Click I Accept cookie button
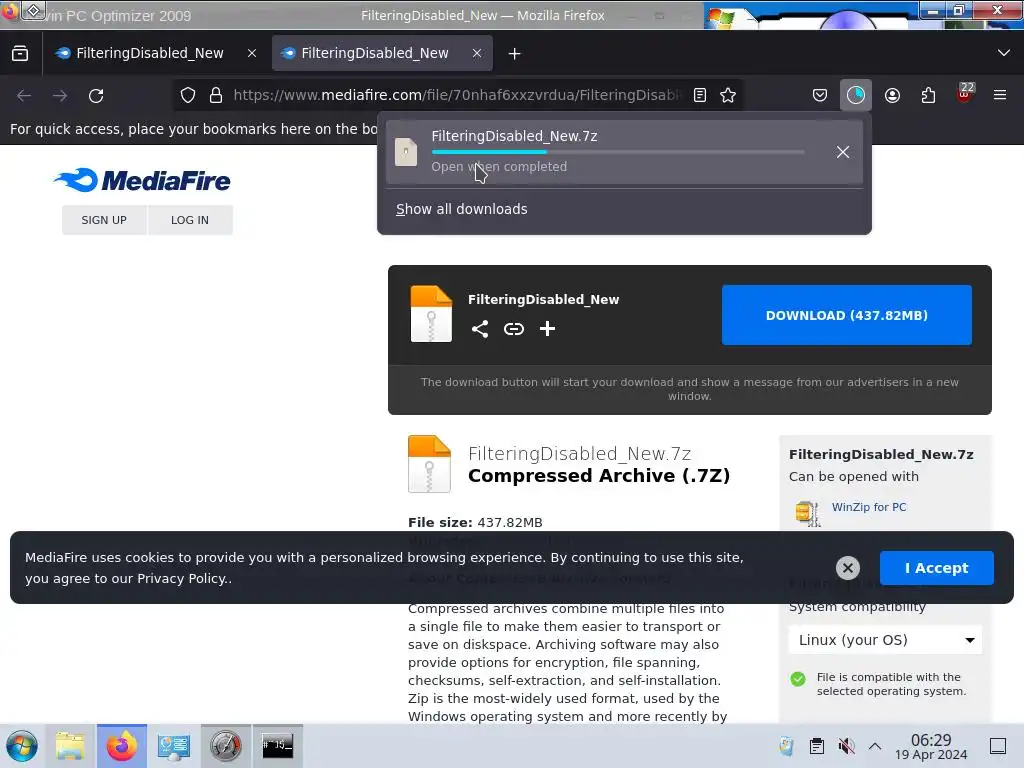 936,568
